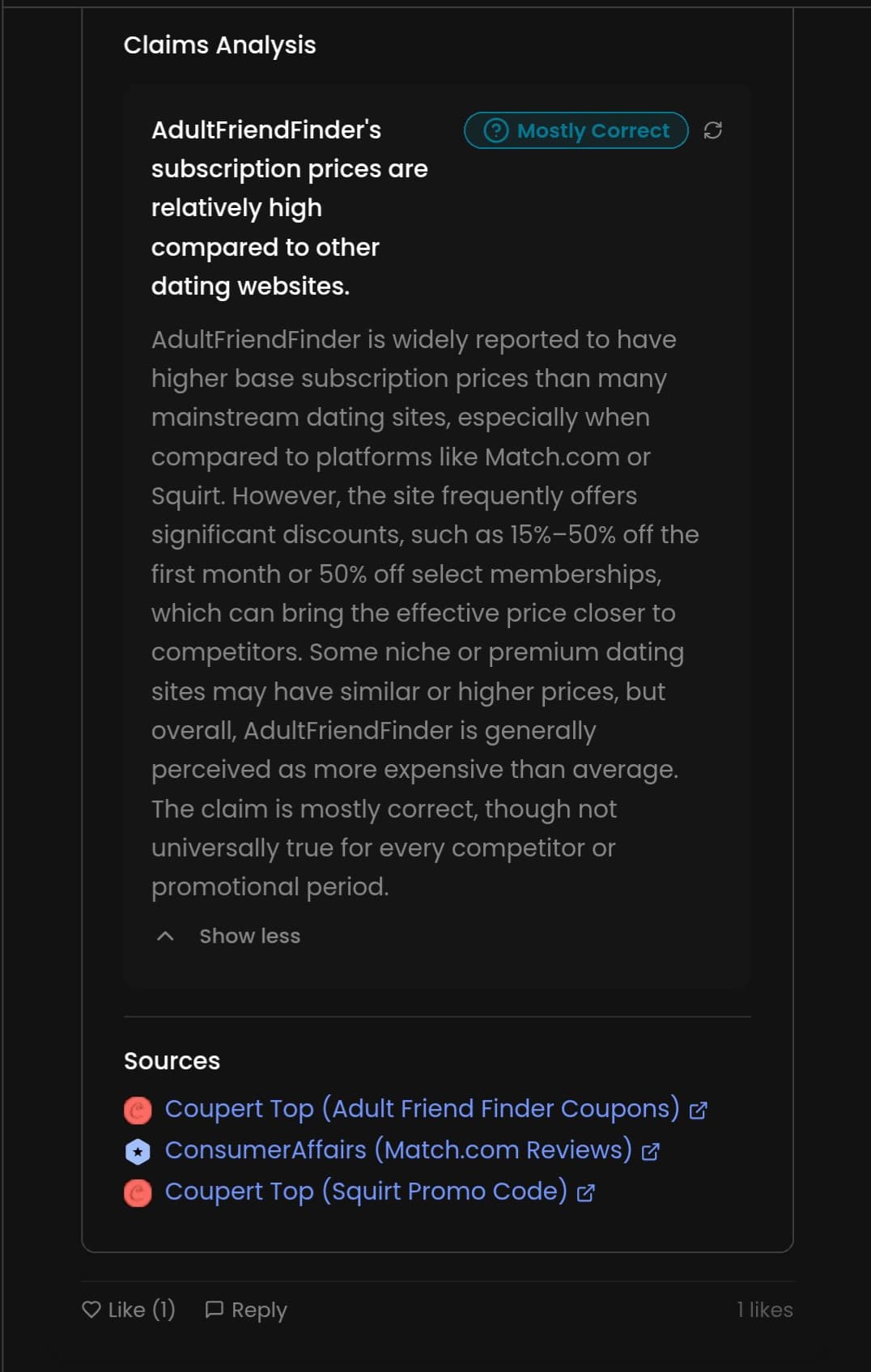
Task: Click the "1 likes" counter
Action: (x=764, y=1309)
